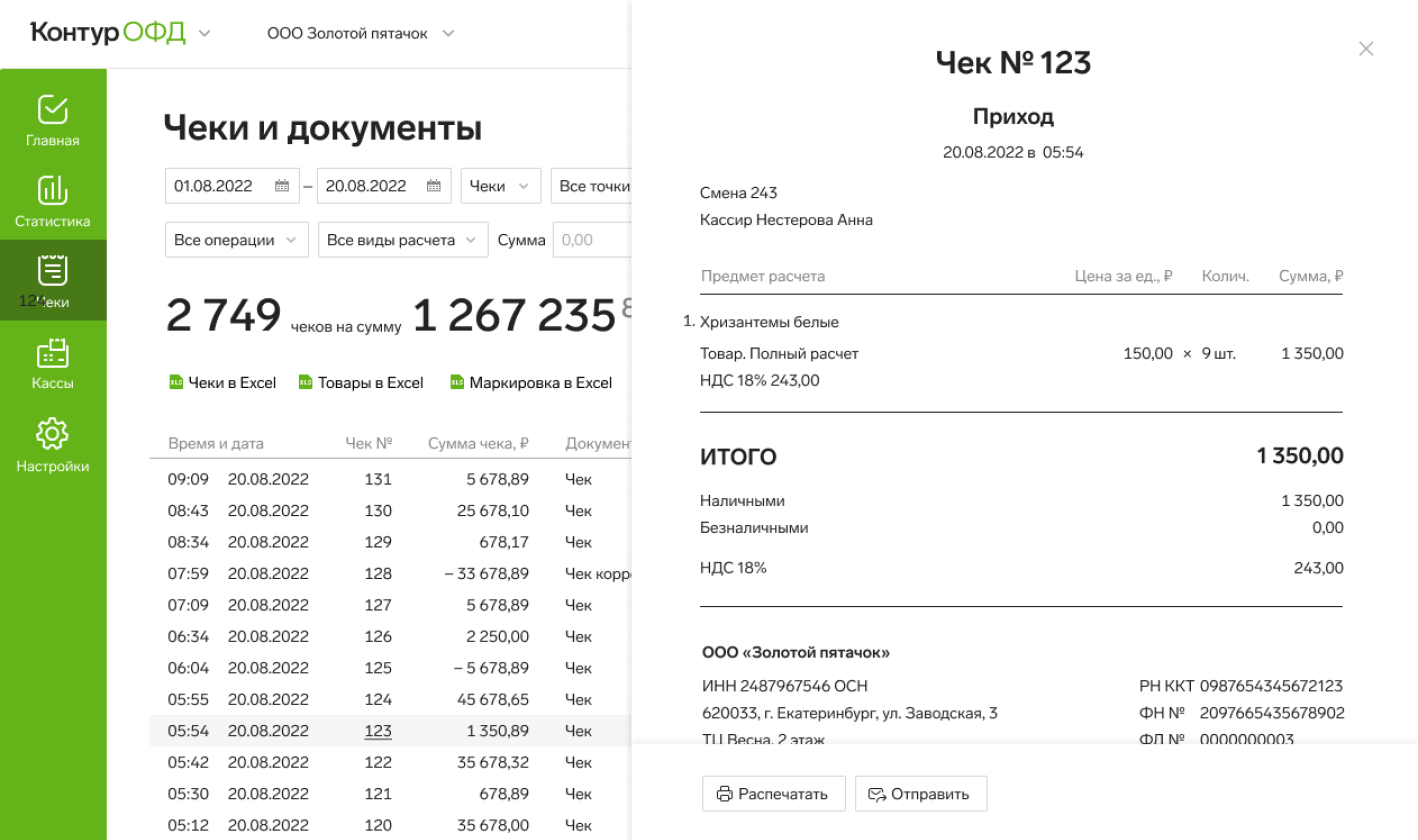The height and width of the screenshot is (840, 1418).
Task: Open the Все виды расчета dropdown
Action: coord(402,240)
